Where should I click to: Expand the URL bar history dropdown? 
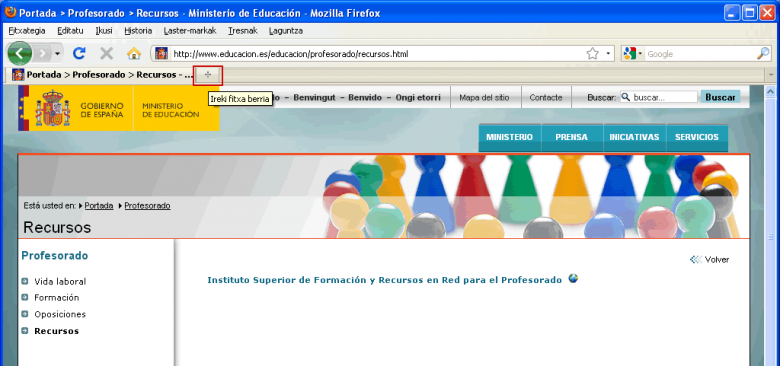coord(608,54)
